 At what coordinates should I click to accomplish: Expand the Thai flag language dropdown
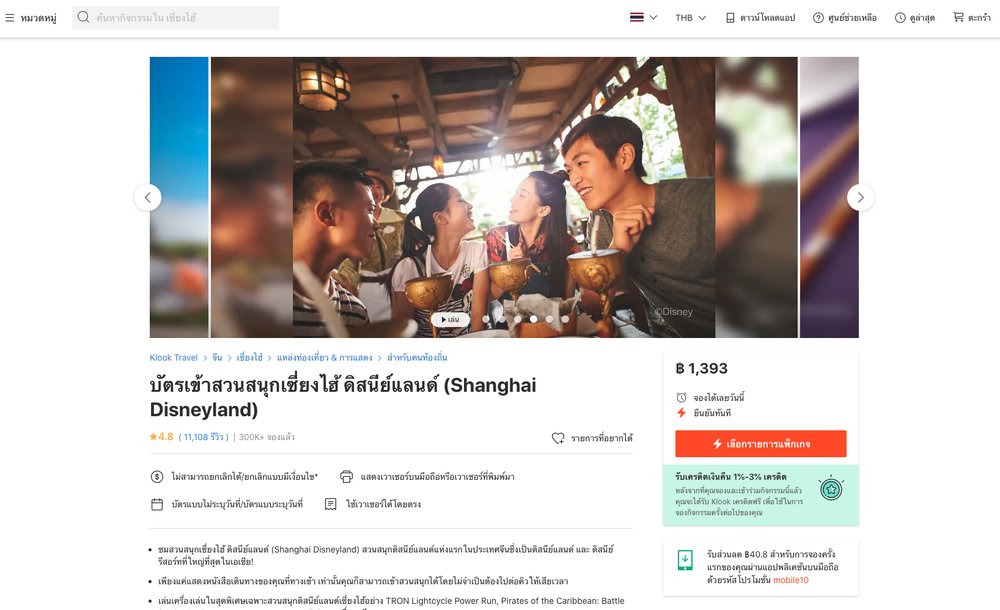(x=643, y=18)
